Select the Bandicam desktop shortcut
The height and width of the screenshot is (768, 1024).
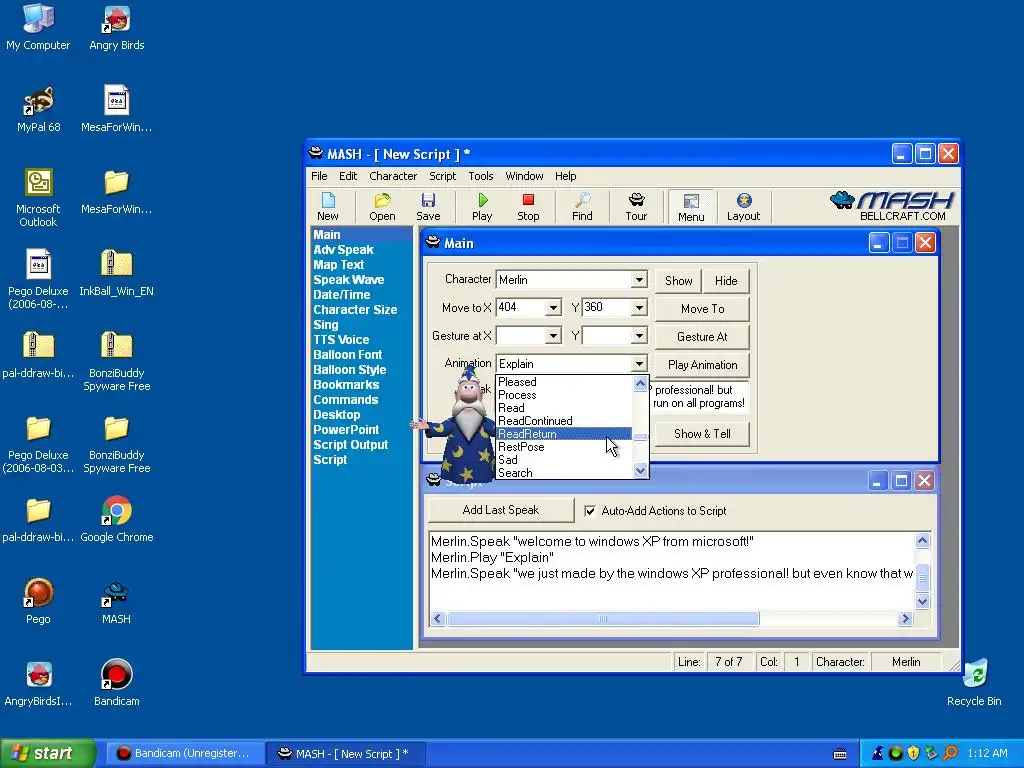click(x=116, y=682)
